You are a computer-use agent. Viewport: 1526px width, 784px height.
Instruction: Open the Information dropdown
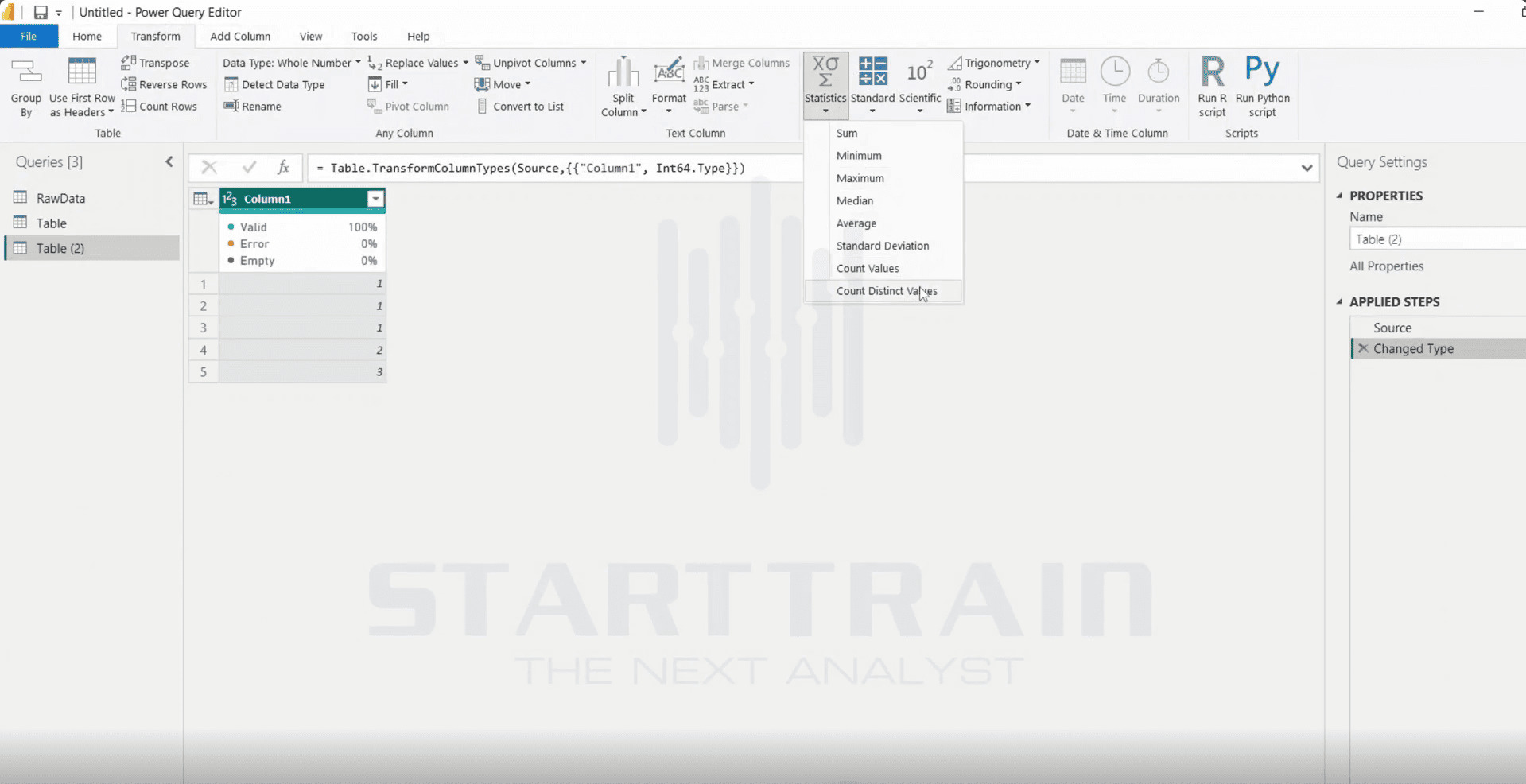[988, 106]
